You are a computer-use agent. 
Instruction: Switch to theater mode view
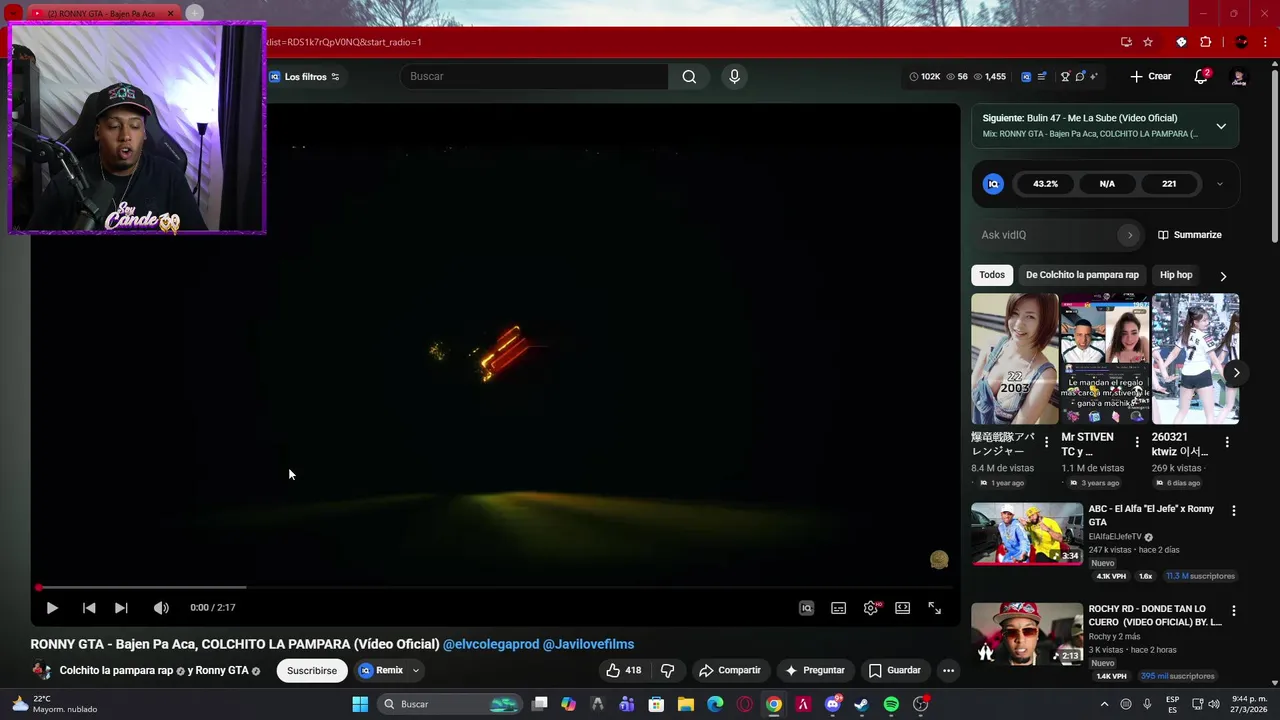[x=903, y=608]
